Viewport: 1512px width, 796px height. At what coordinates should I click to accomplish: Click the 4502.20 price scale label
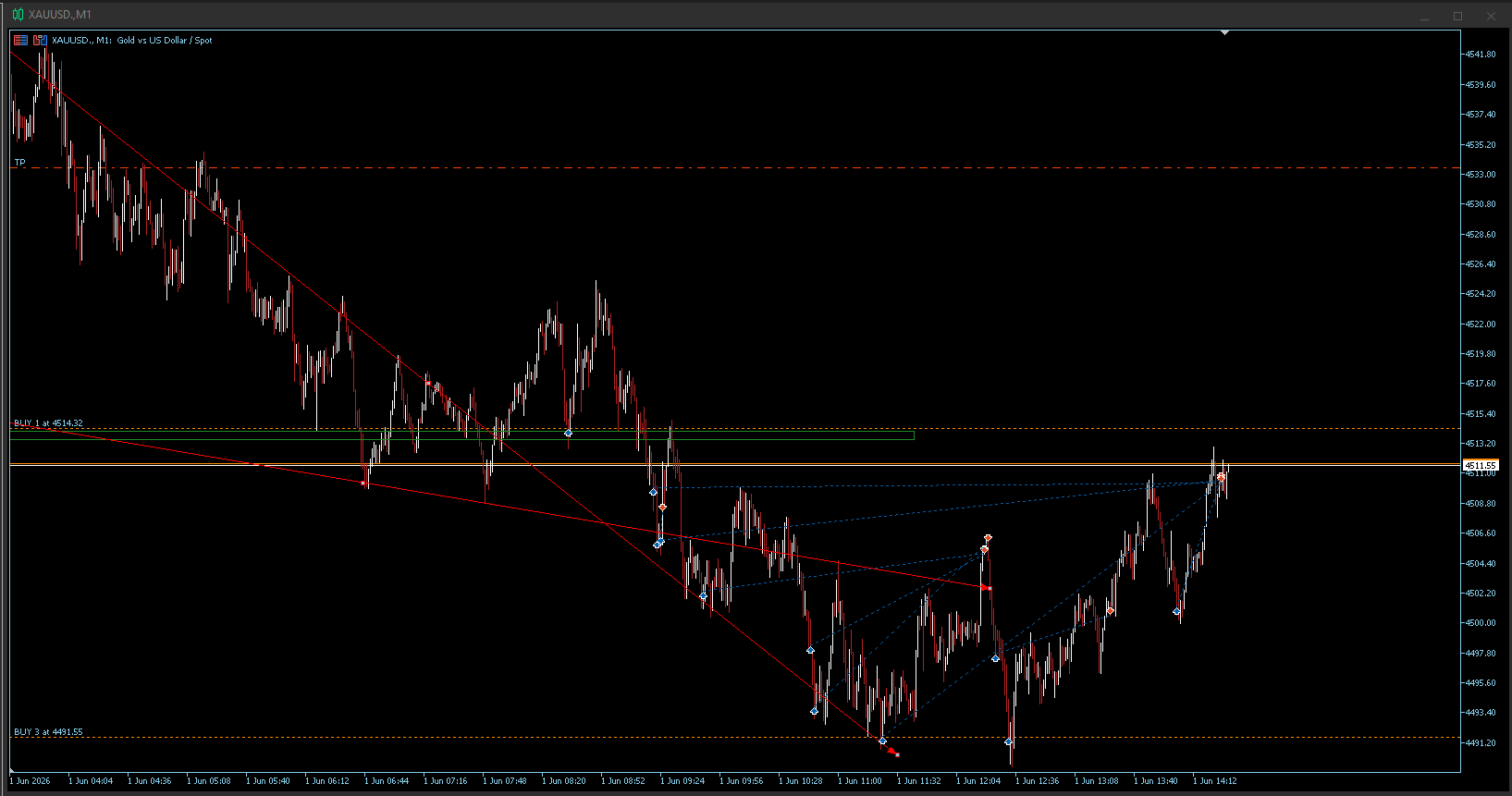[x=1481, y=594]
